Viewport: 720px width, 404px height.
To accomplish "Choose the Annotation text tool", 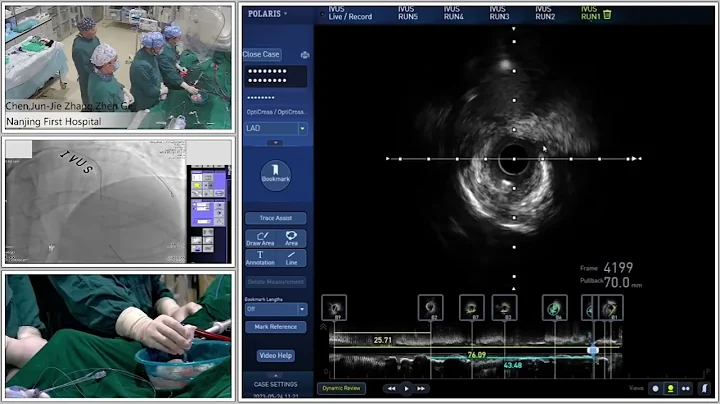I will 260,258.
